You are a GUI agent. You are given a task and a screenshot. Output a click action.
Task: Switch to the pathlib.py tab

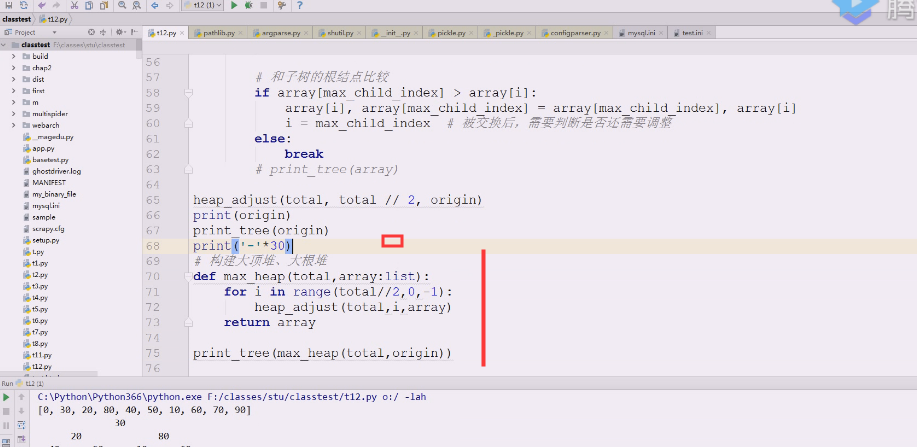pos(219,33)
